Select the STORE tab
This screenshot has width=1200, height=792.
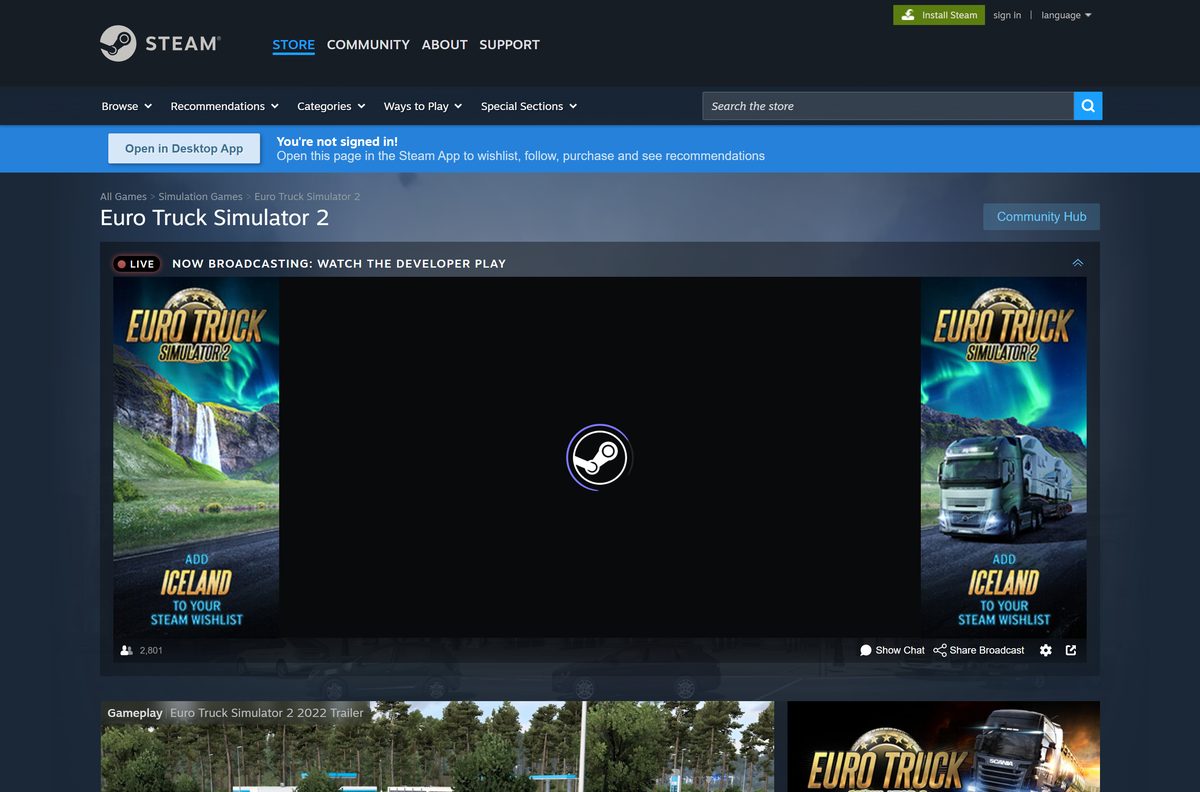pyautogui.click(x=293, y=45)
